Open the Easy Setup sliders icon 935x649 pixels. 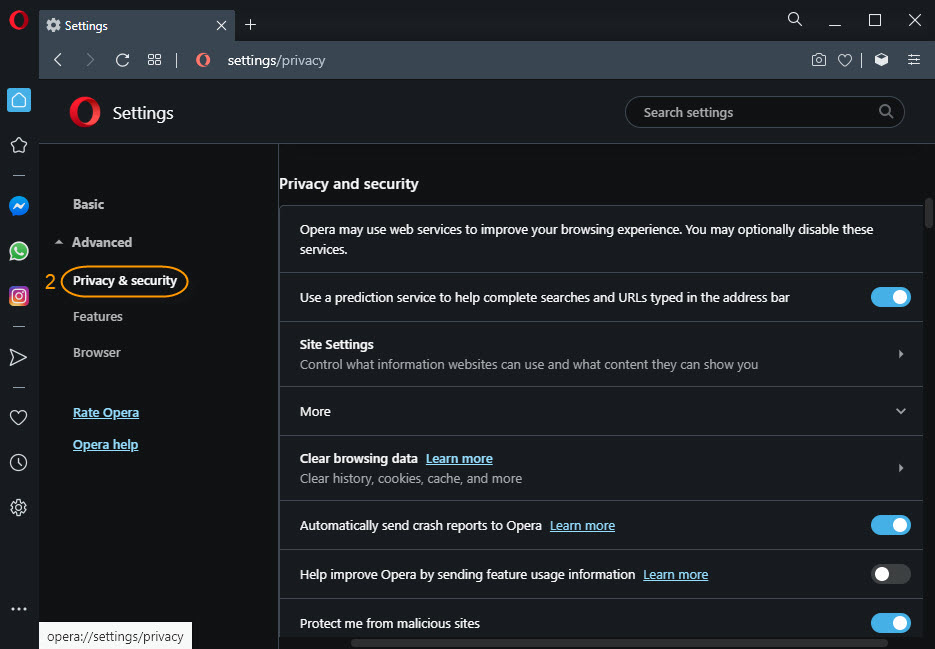click(x=914, y=60)
